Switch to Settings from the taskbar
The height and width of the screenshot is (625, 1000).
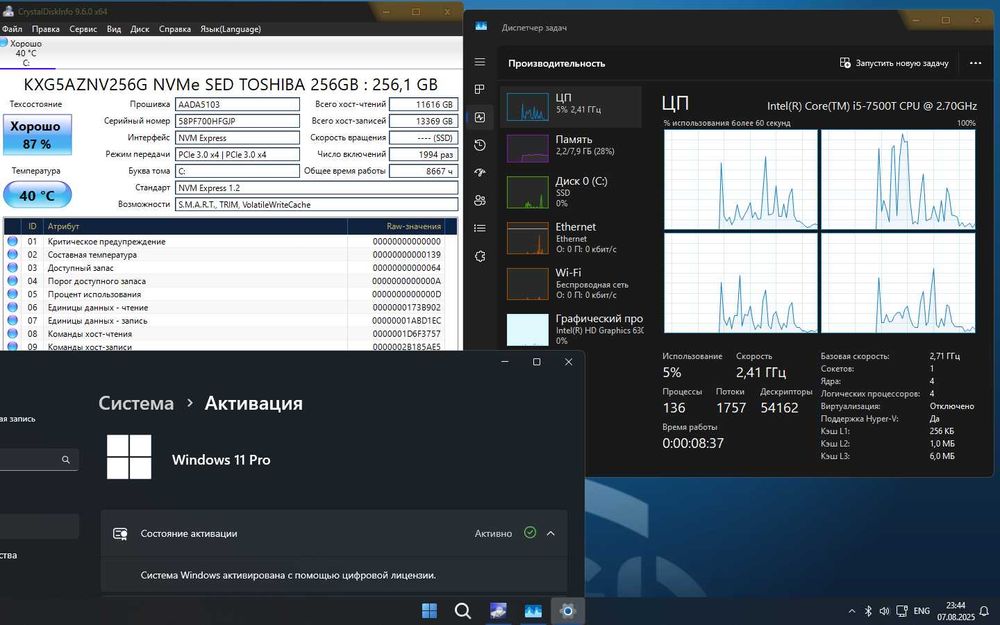[x=567, y=611]
